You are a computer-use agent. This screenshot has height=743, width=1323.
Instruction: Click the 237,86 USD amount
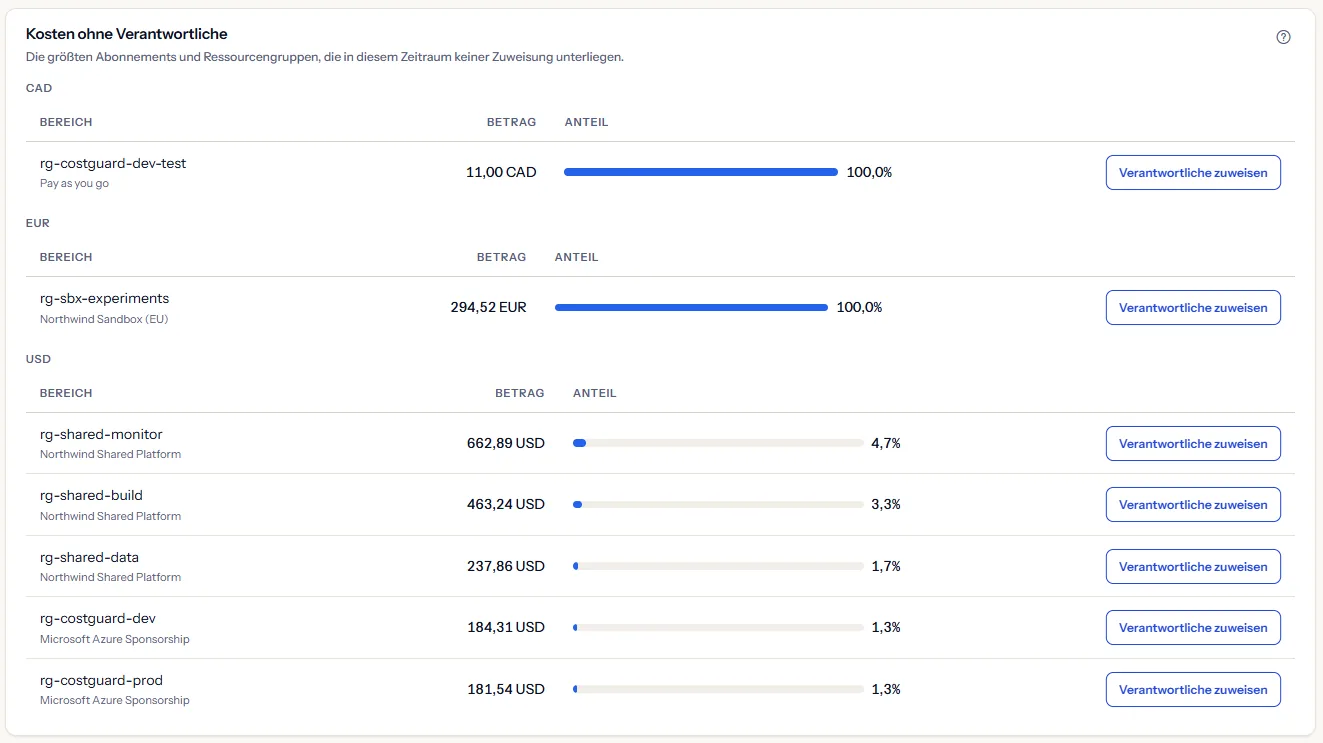506,566
